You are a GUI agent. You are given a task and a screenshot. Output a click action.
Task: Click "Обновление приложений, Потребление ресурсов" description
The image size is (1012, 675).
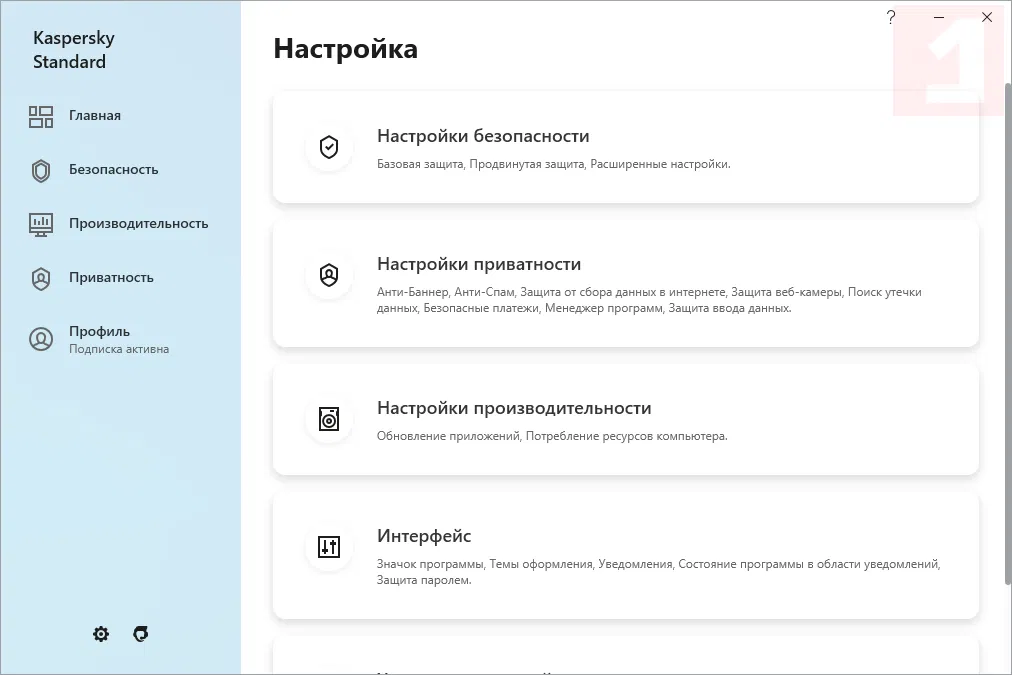pyautogui.click(x=552, y=436)
